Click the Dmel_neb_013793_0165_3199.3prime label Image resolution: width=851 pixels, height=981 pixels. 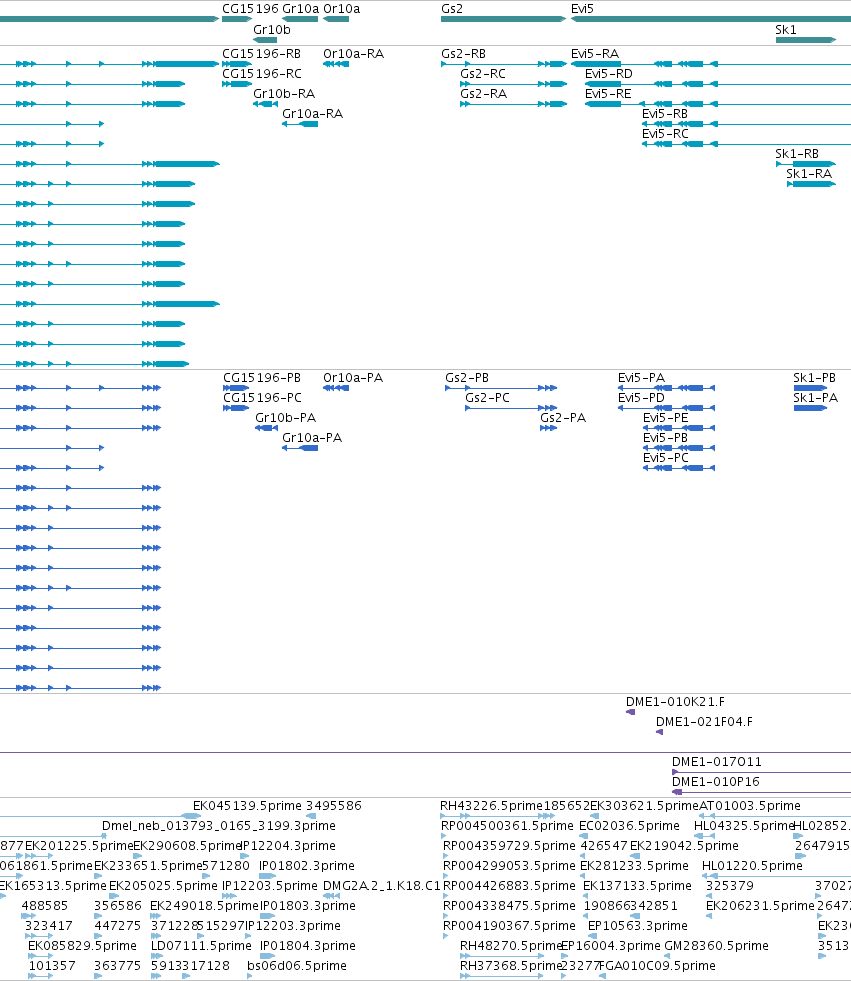[219, 826]
